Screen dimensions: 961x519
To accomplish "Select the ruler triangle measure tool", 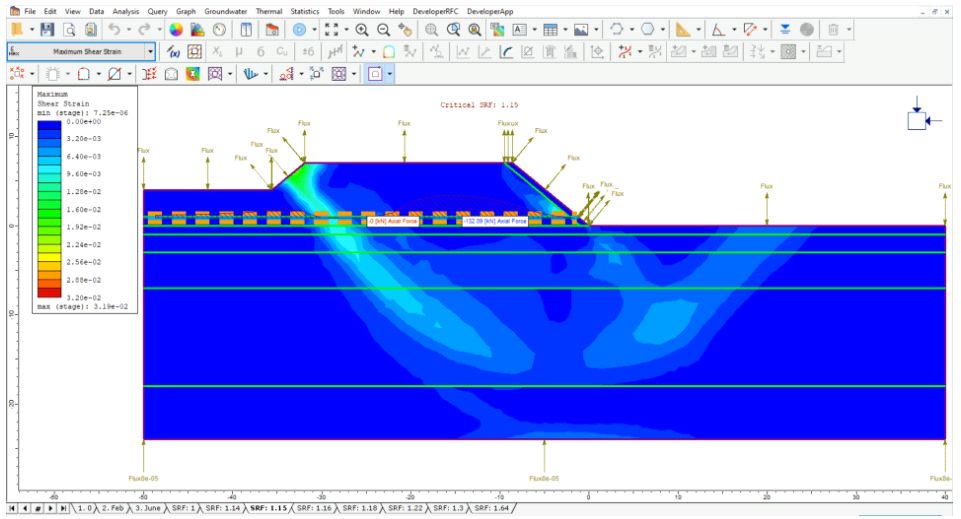I will 682,30.
